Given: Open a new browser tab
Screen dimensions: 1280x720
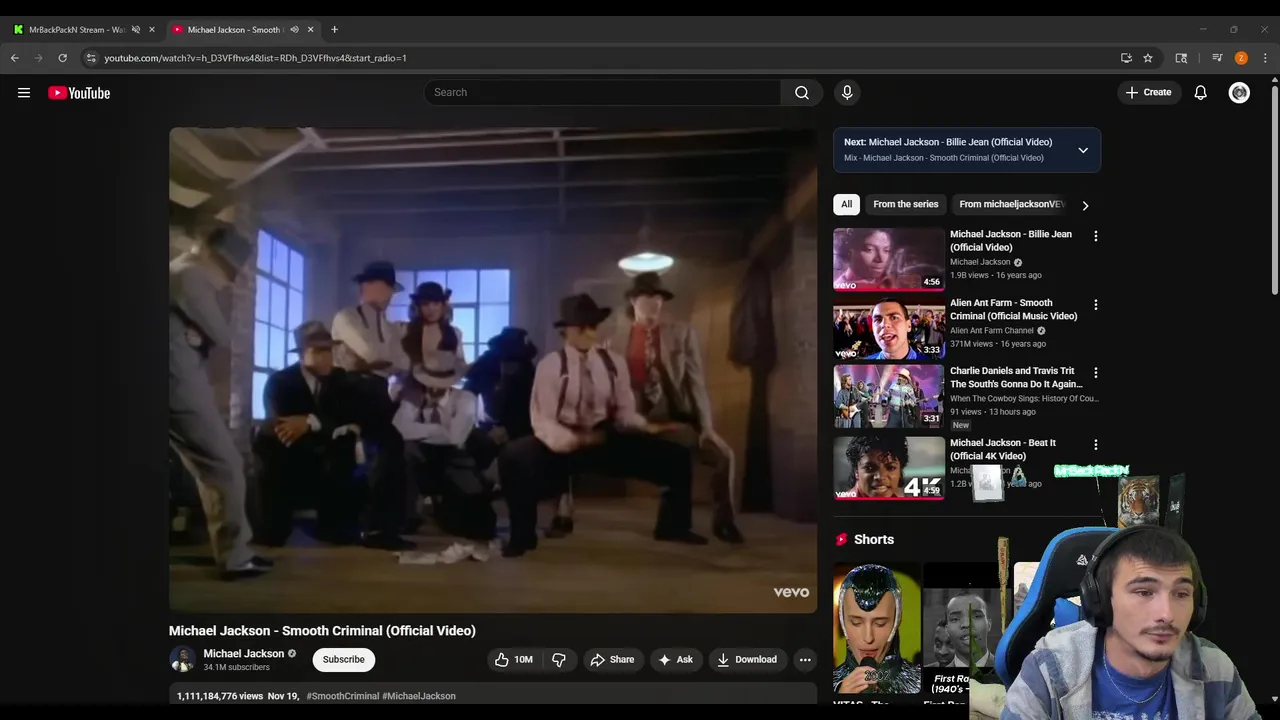Looking at the screenshot, I should click(334, 29).
